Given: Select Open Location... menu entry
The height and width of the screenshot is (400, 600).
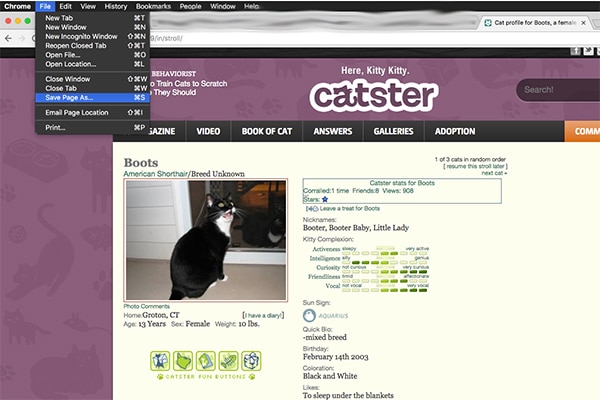Looking at the screenshot, I should (x=92, y=64).
